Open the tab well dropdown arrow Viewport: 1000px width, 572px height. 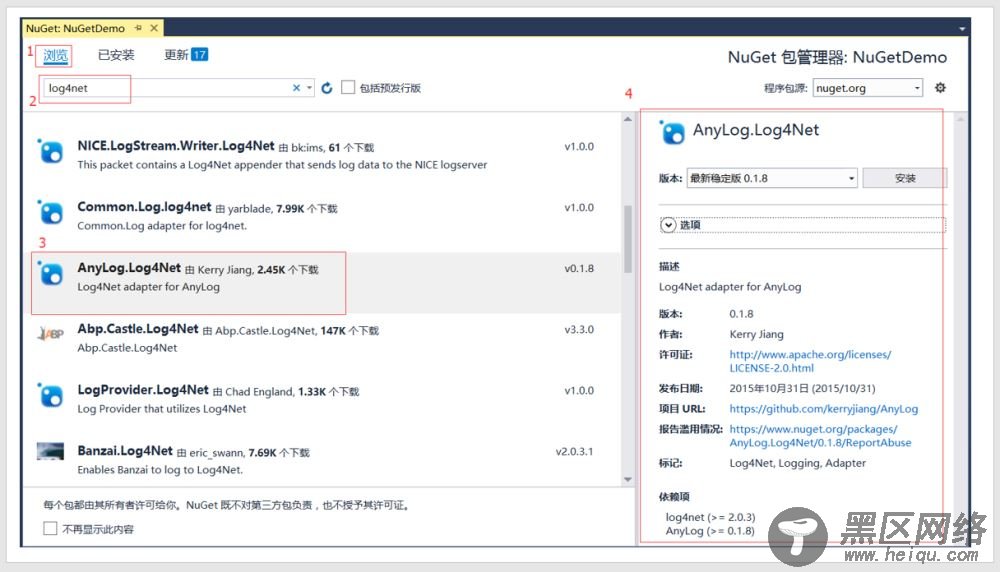tap(962, 29)
